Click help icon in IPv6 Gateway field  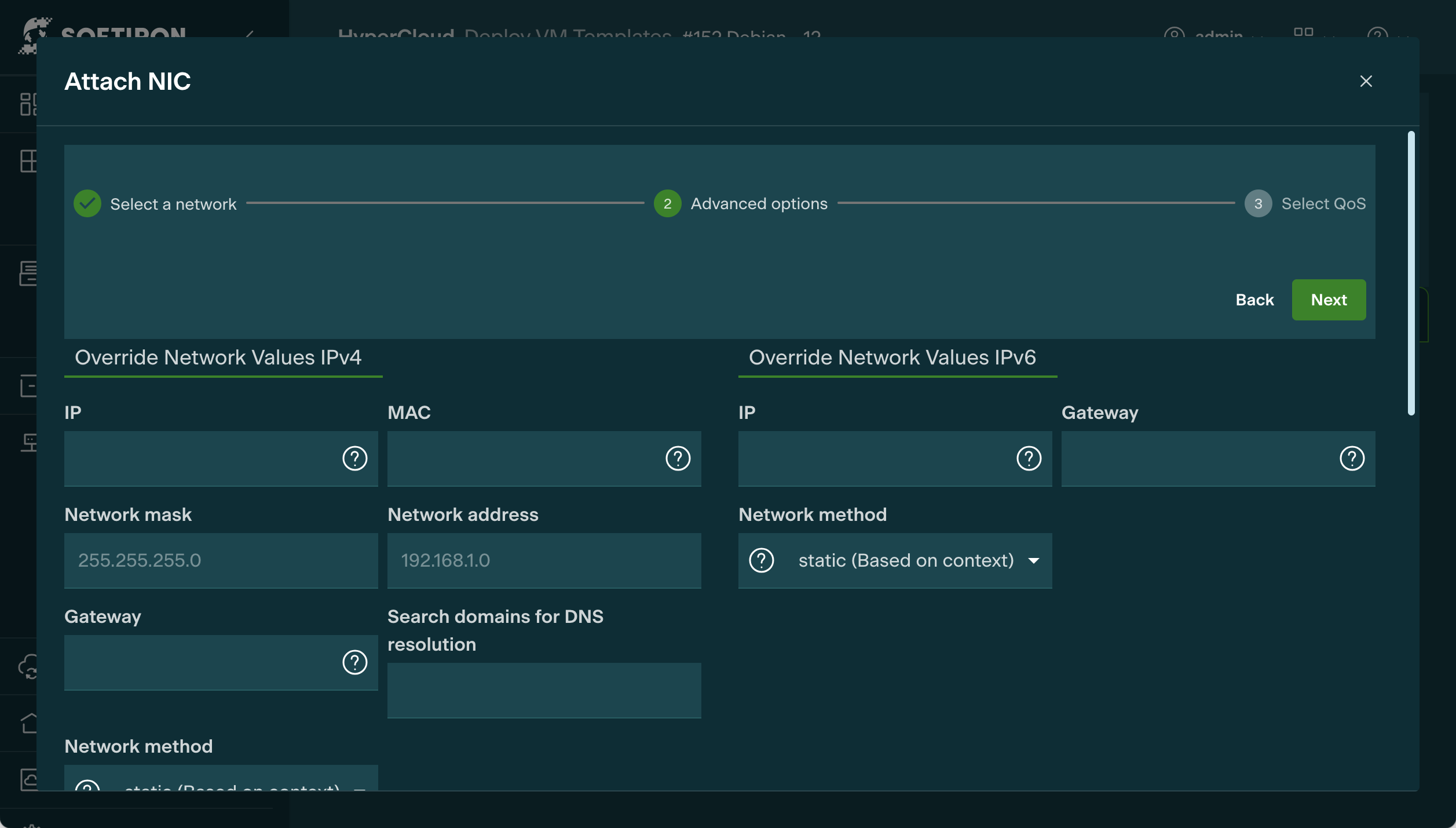point(1352,458)
